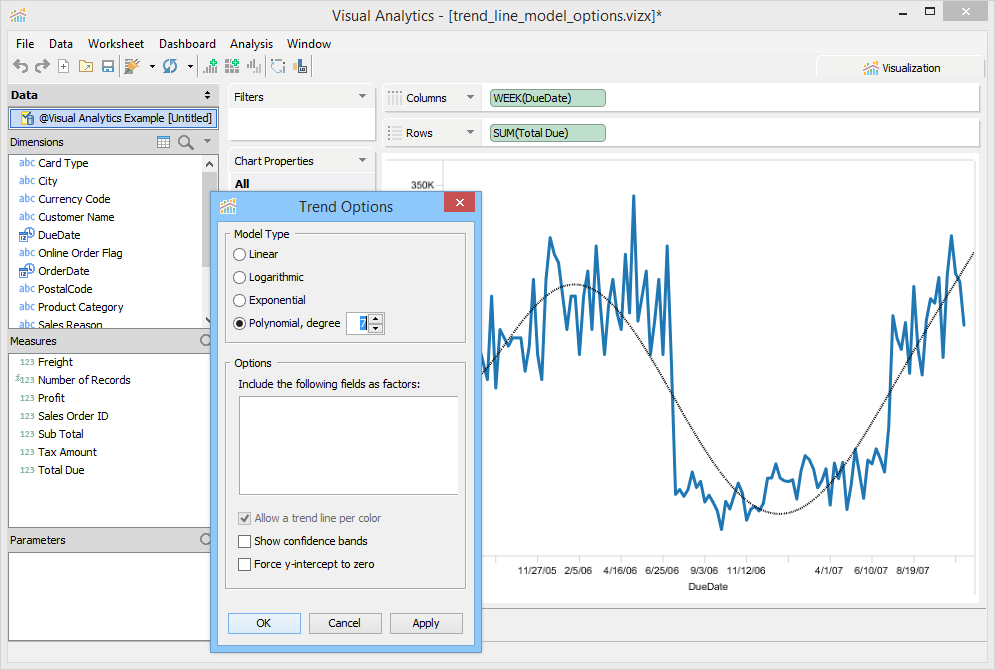Check Force y-intercept to zero
995x670 pixels.
click(x=244, y=564)
